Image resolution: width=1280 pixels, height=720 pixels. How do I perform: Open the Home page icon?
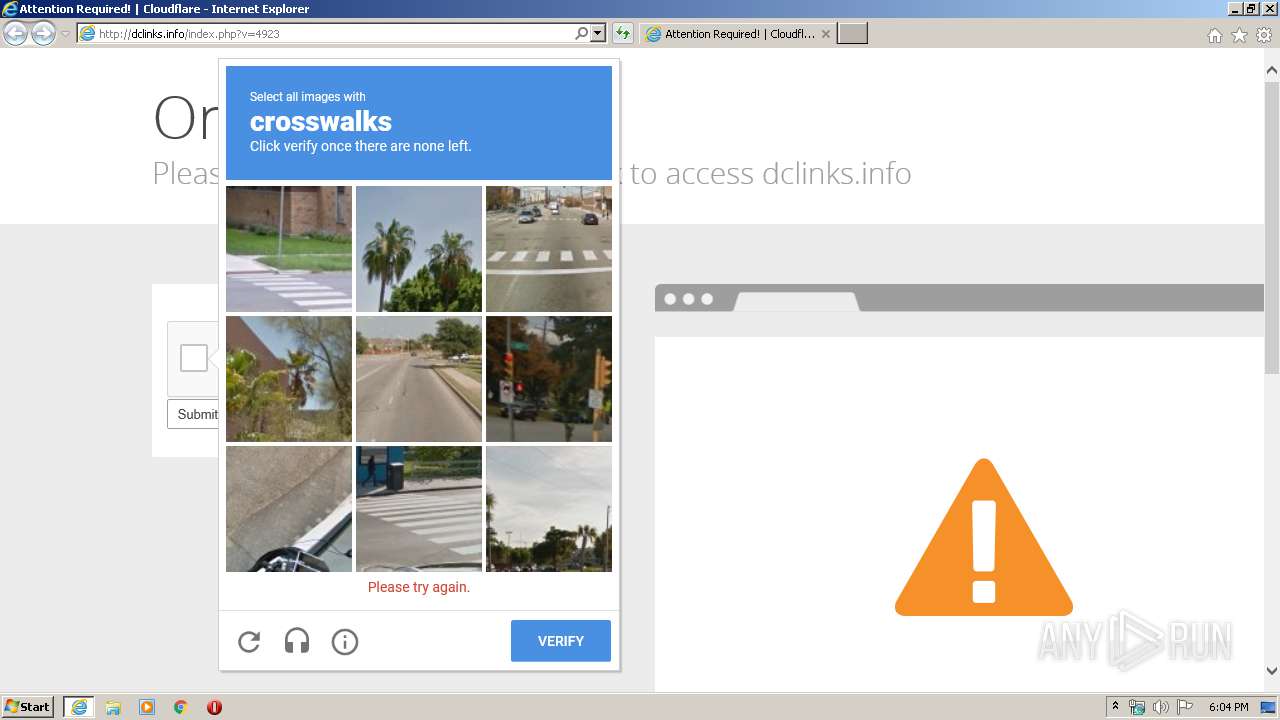coord(1215,35)
